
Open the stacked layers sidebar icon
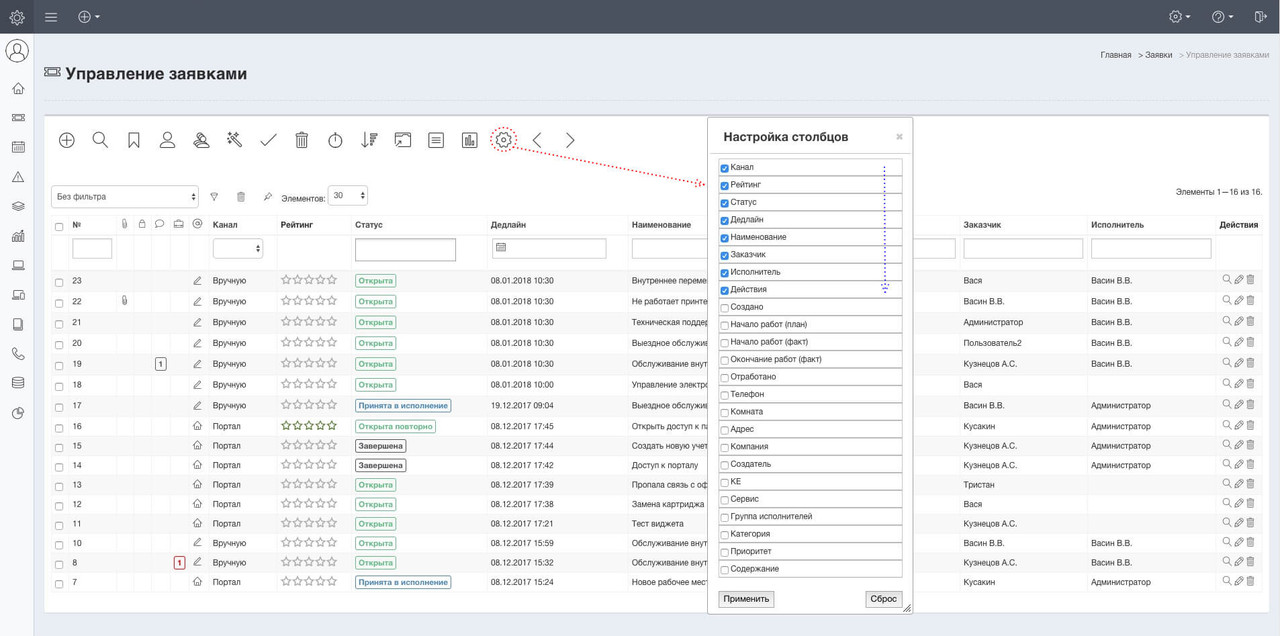pyautogui.click(x=18, y=206)
